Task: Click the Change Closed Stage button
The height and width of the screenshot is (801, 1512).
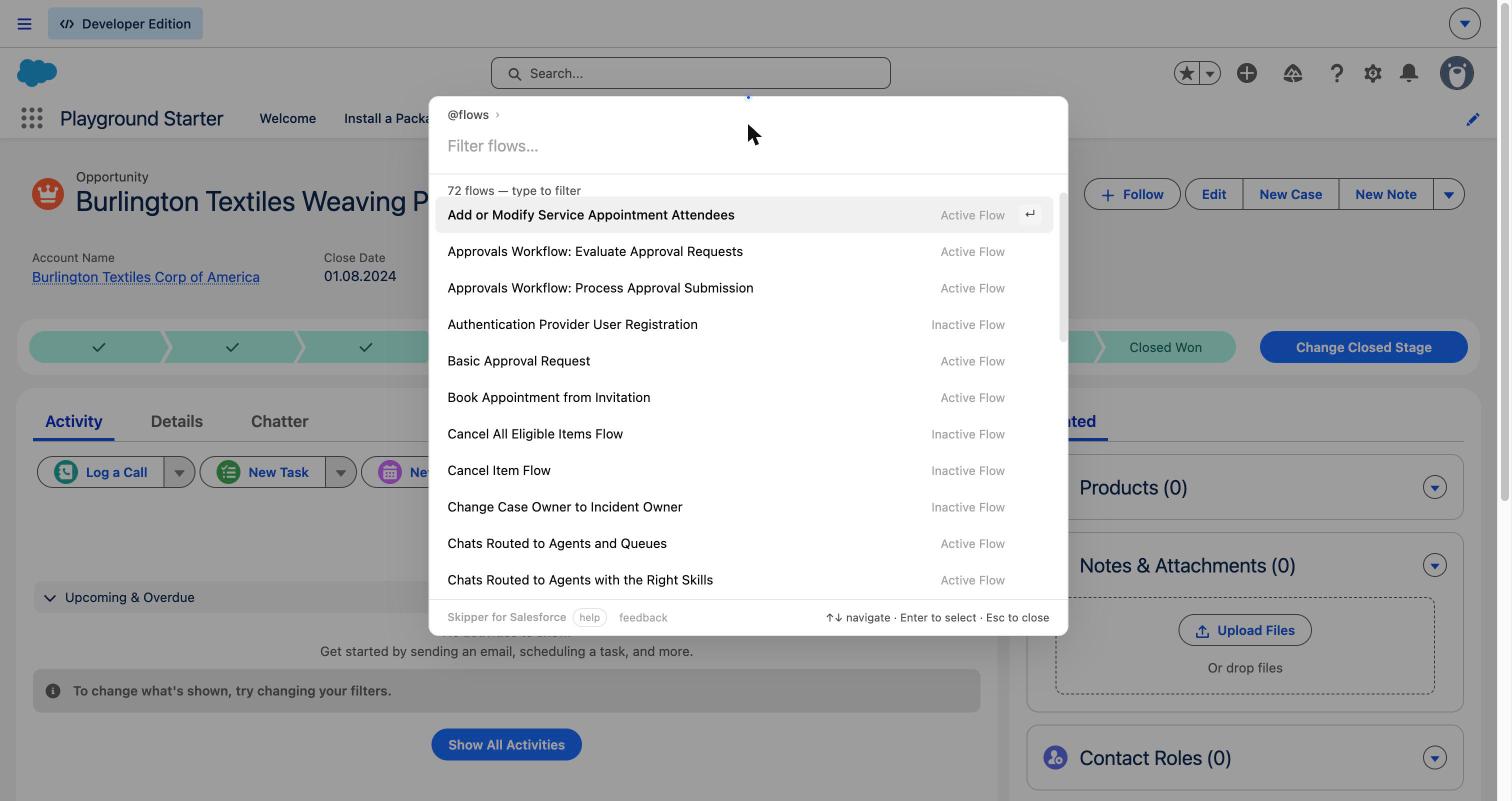Action: [x=1364, y=347]
